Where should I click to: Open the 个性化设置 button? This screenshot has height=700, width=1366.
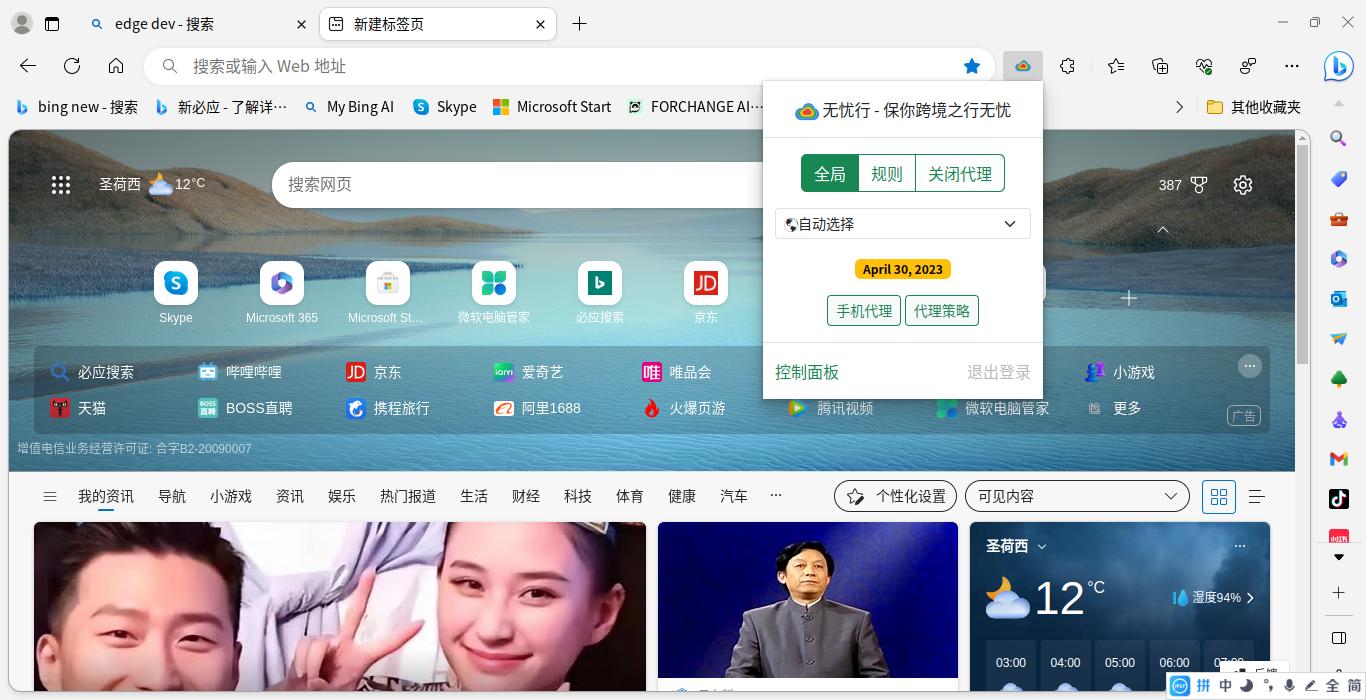tap(896, 496)
